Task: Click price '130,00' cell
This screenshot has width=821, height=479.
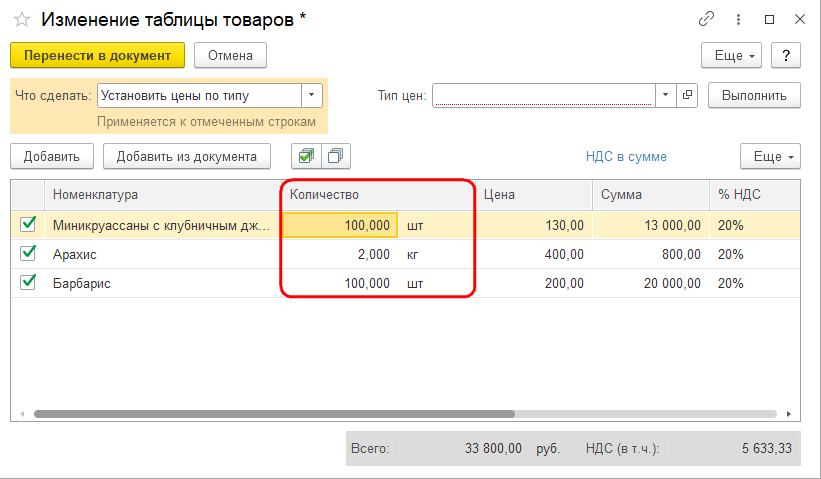Action: pyautogui.click(x=534, y=225)
